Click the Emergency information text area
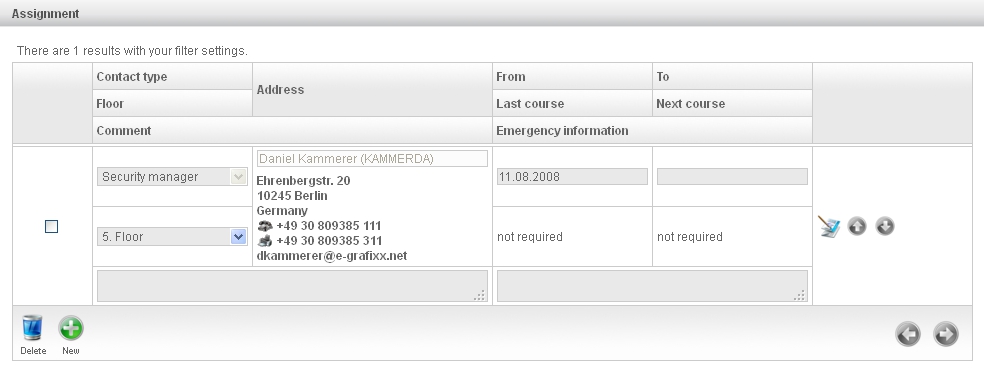Screen dimensions: 984x373 click(x=652, y=286)
